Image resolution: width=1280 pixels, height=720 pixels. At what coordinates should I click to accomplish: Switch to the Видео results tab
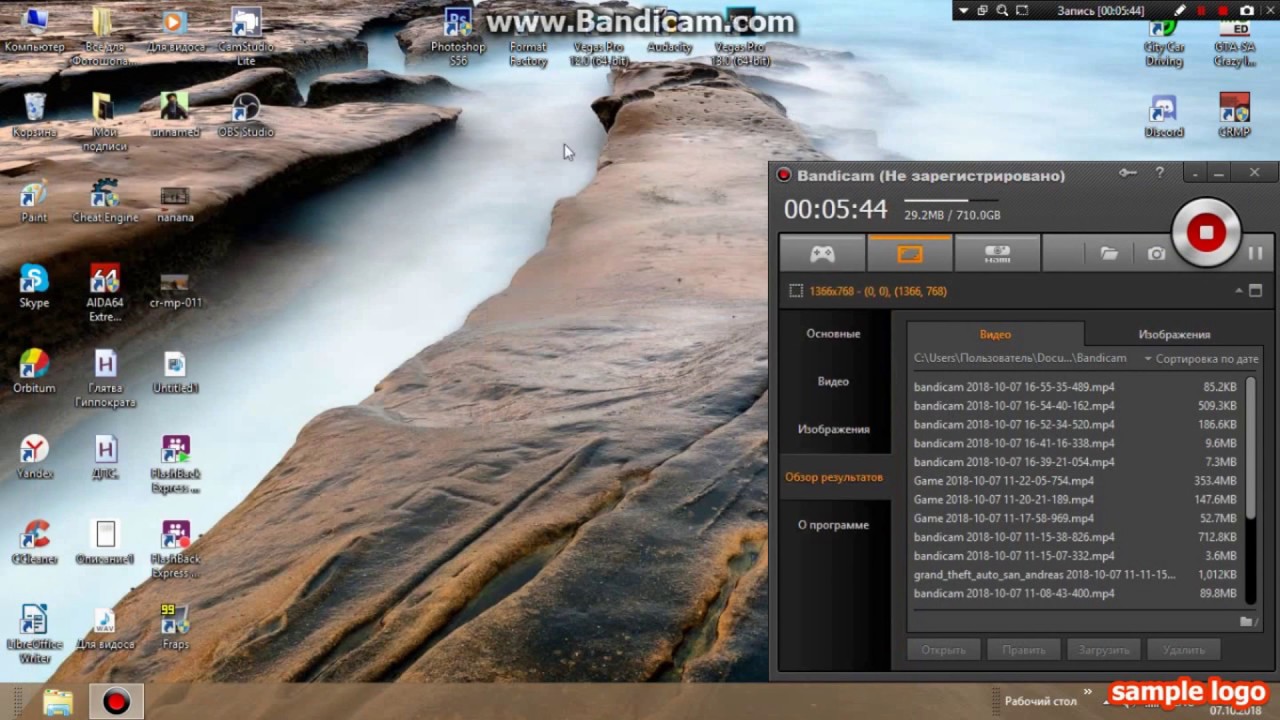995,334
